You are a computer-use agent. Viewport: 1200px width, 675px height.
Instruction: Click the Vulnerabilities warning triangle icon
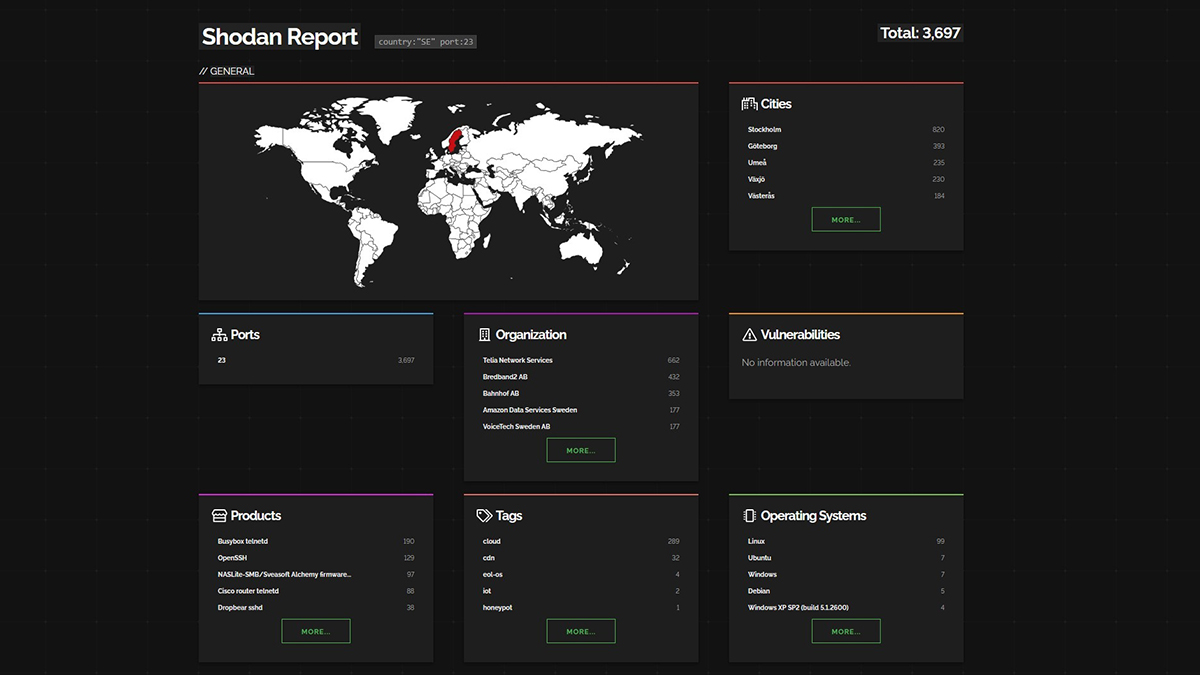(x=749, y=335)
